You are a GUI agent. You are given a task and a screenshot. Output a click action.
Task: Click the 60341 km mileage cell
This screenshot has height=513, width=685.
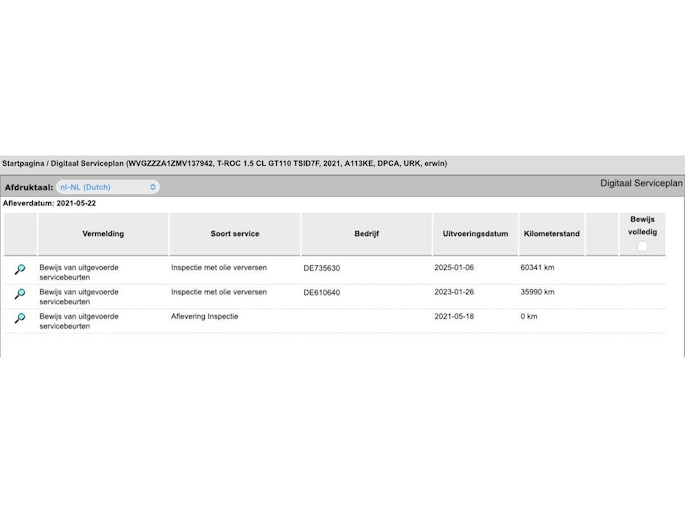pyautogui.click(x=537, y=268)
